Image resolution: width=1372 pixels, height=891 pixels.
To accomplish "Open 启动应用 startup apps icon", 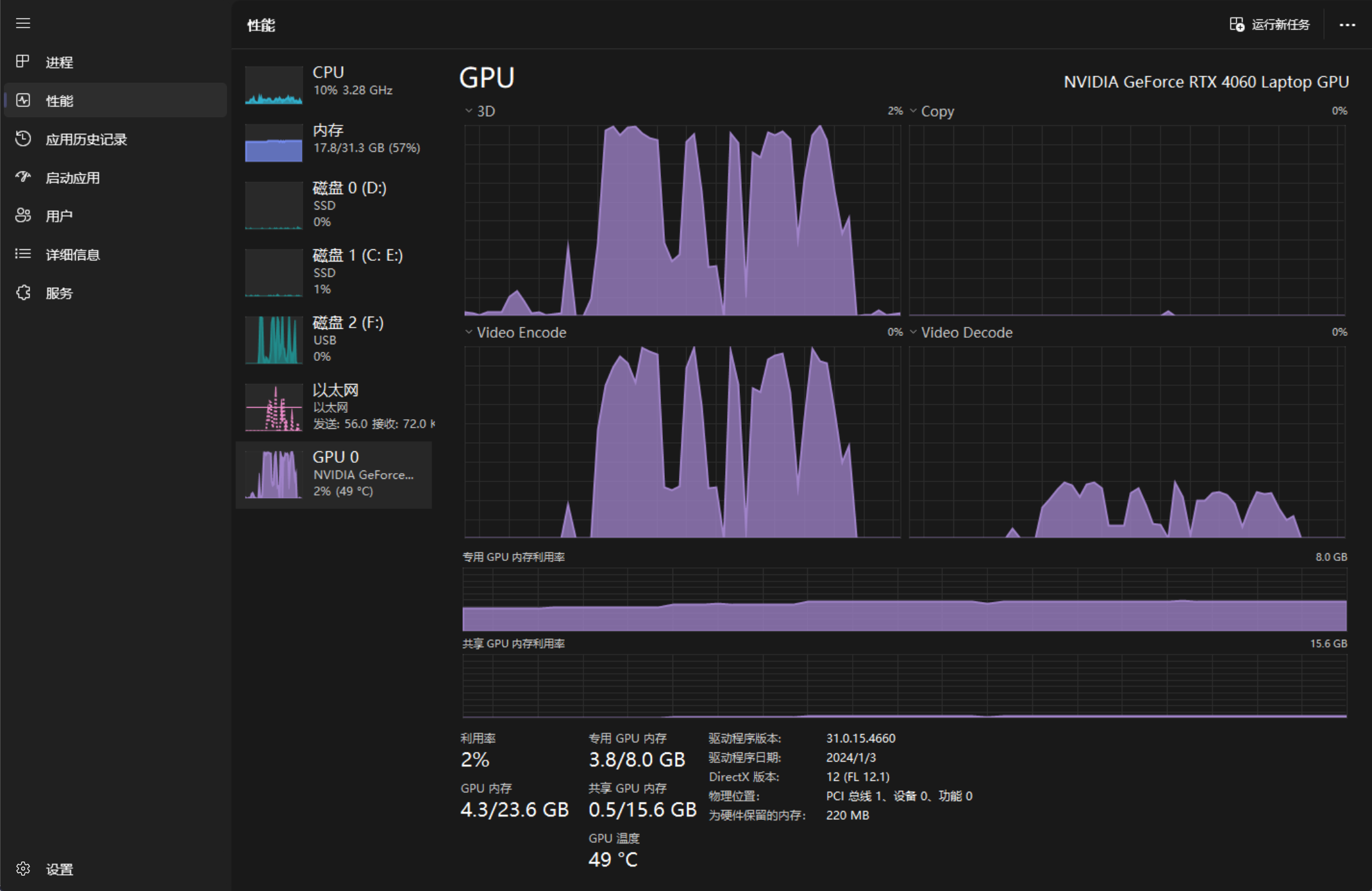I will [x=23, y=177].
